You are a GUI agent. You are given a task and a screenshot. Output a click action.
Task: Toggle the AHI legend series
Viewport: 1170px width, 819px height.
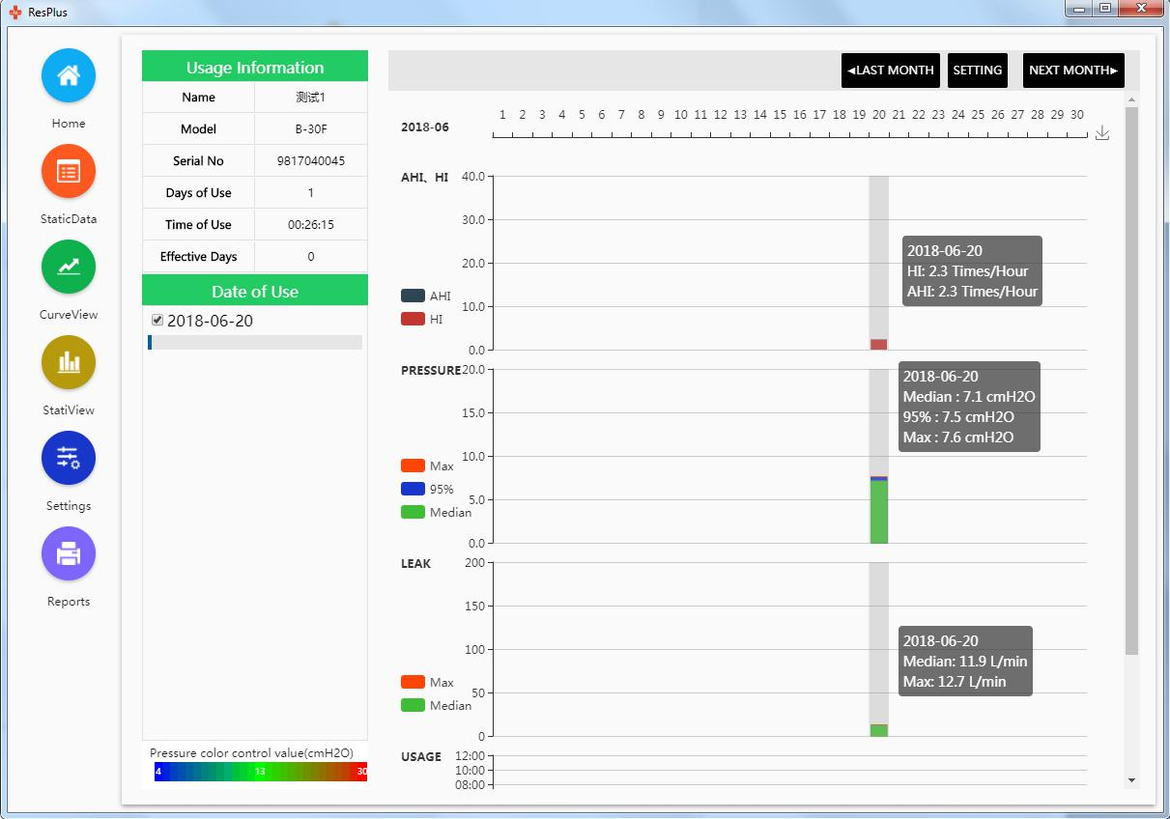point(413,296)
